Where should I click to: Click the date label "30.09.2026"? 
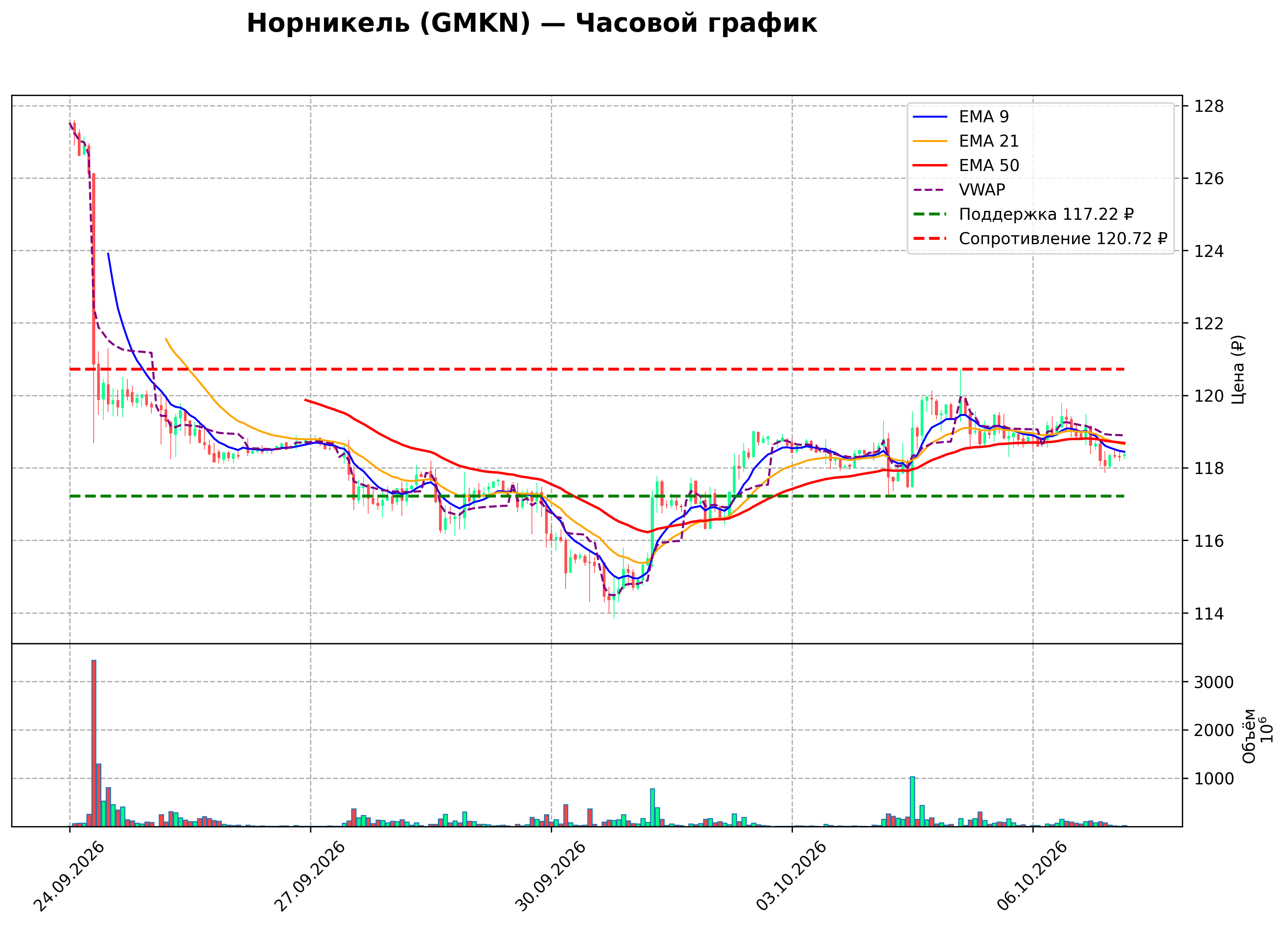point(550,876)
